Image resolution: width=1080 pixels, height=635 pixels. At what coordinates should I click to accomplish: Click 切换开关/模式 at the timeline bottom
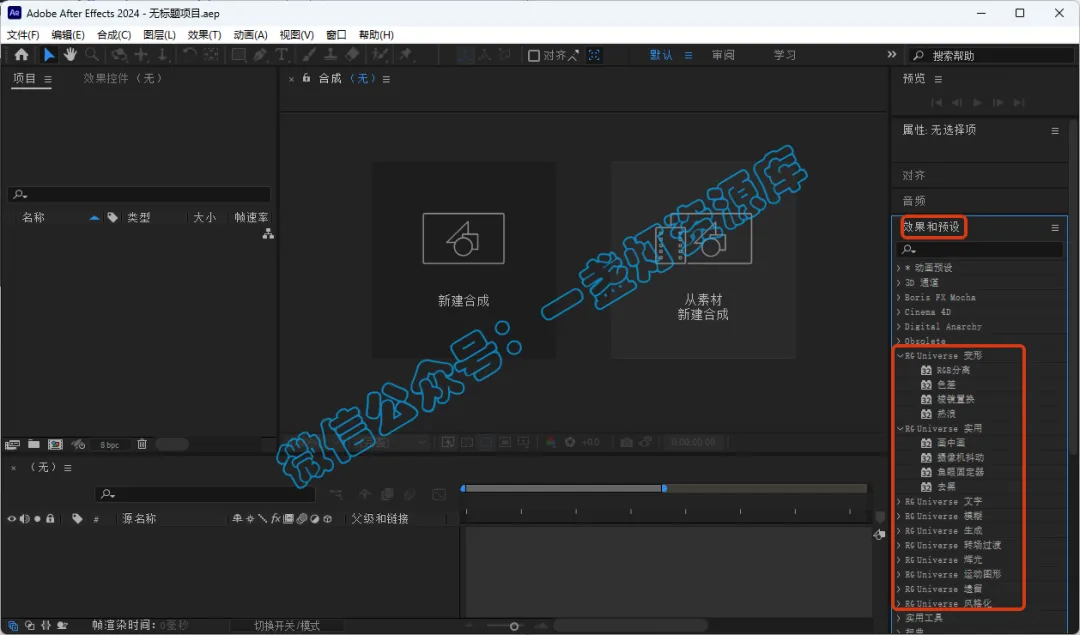pyautogui.click(x=287, y=625)
